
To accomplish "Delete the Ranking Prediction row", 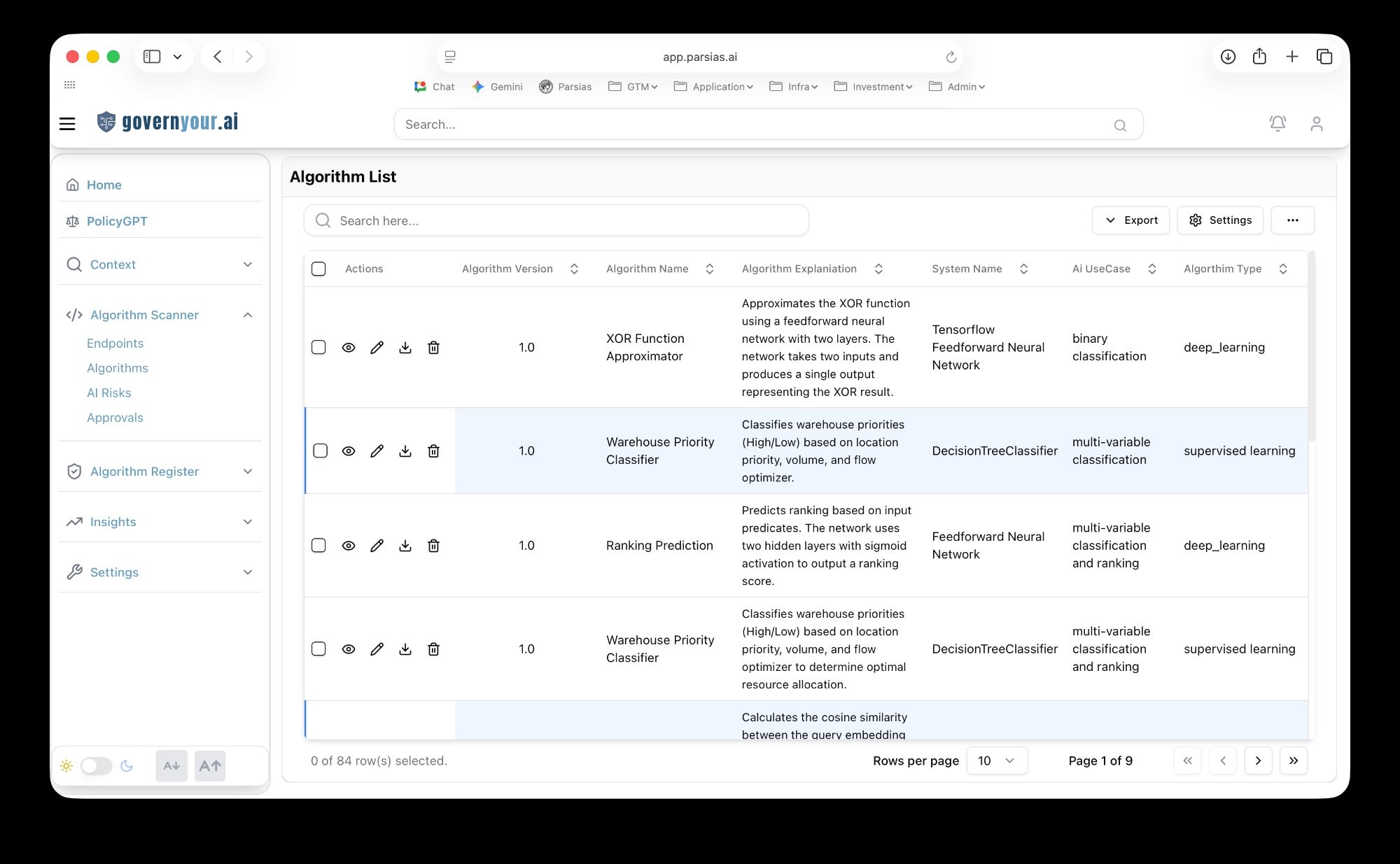I will click(x=433, y=546).
